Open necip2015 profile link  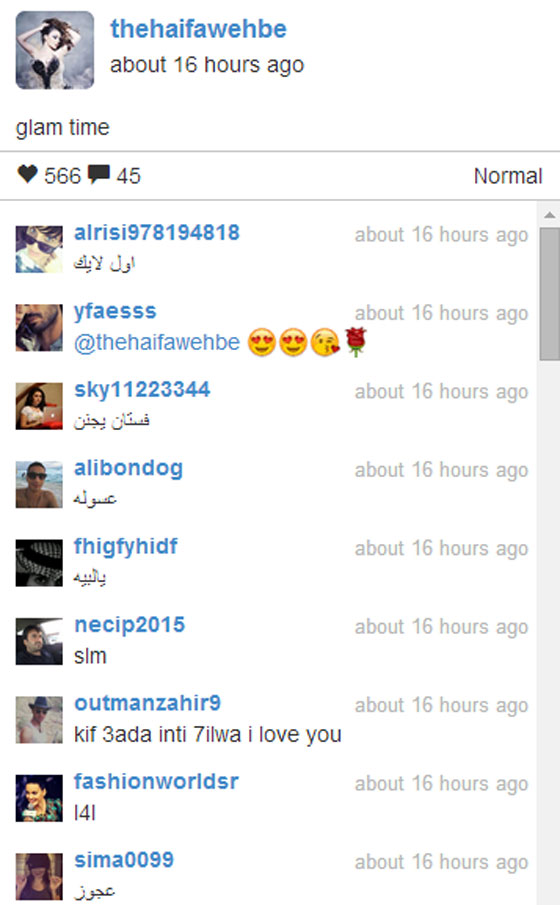(129, 625)
